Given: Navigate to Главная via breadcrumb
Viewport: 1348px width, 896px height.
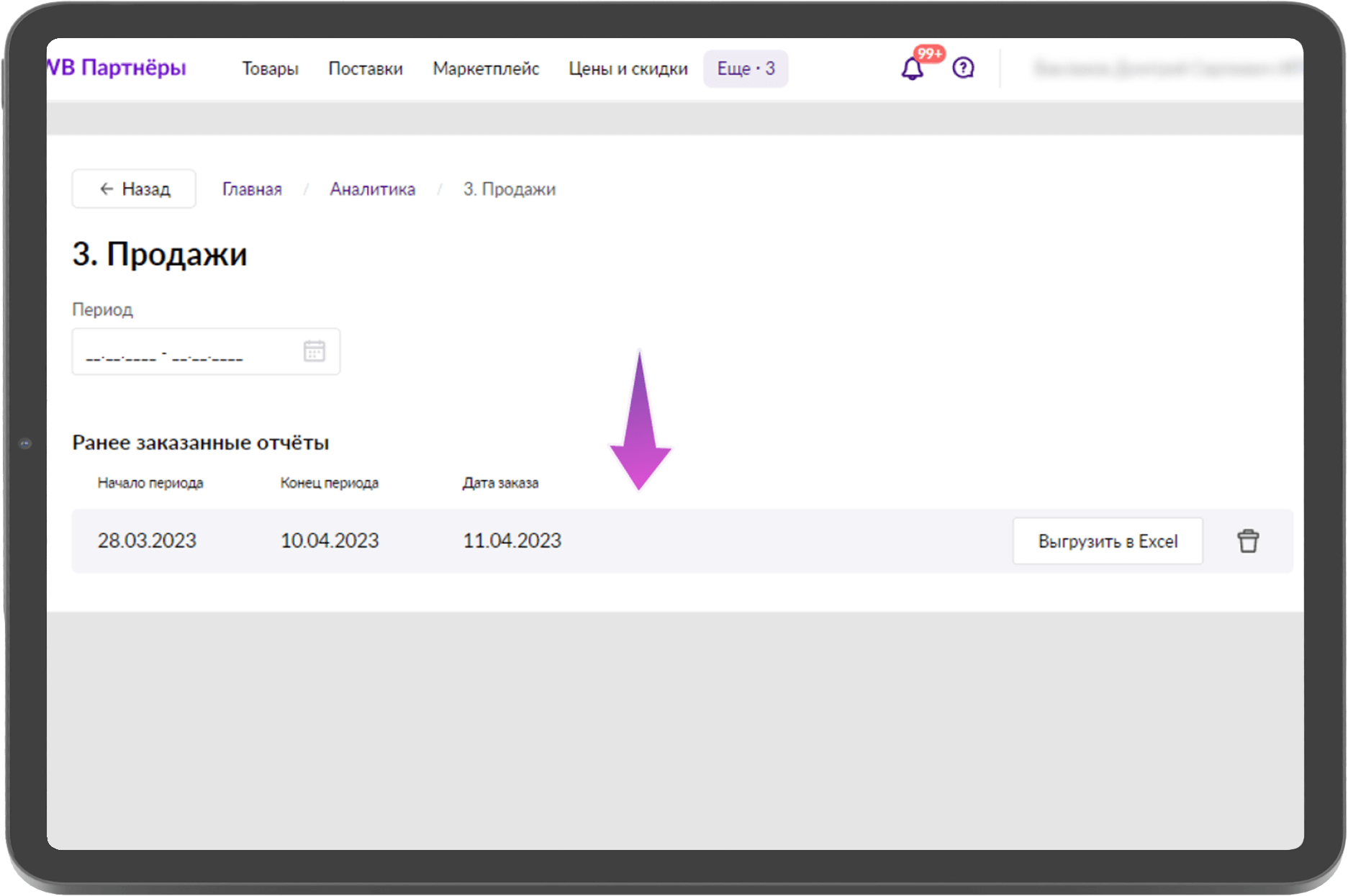Looking at the screenshot, I should click(251, 189).
